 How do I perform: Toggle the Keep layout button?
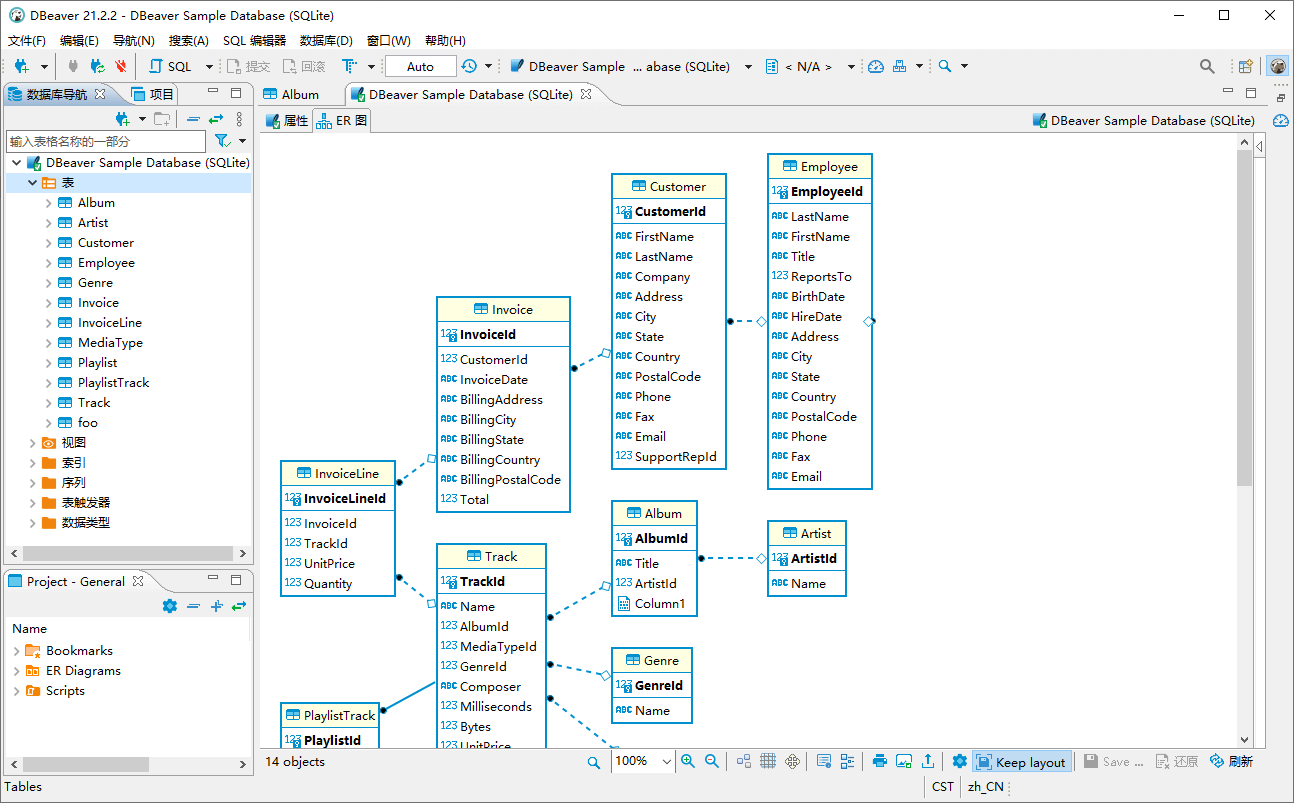(1022, 762)
